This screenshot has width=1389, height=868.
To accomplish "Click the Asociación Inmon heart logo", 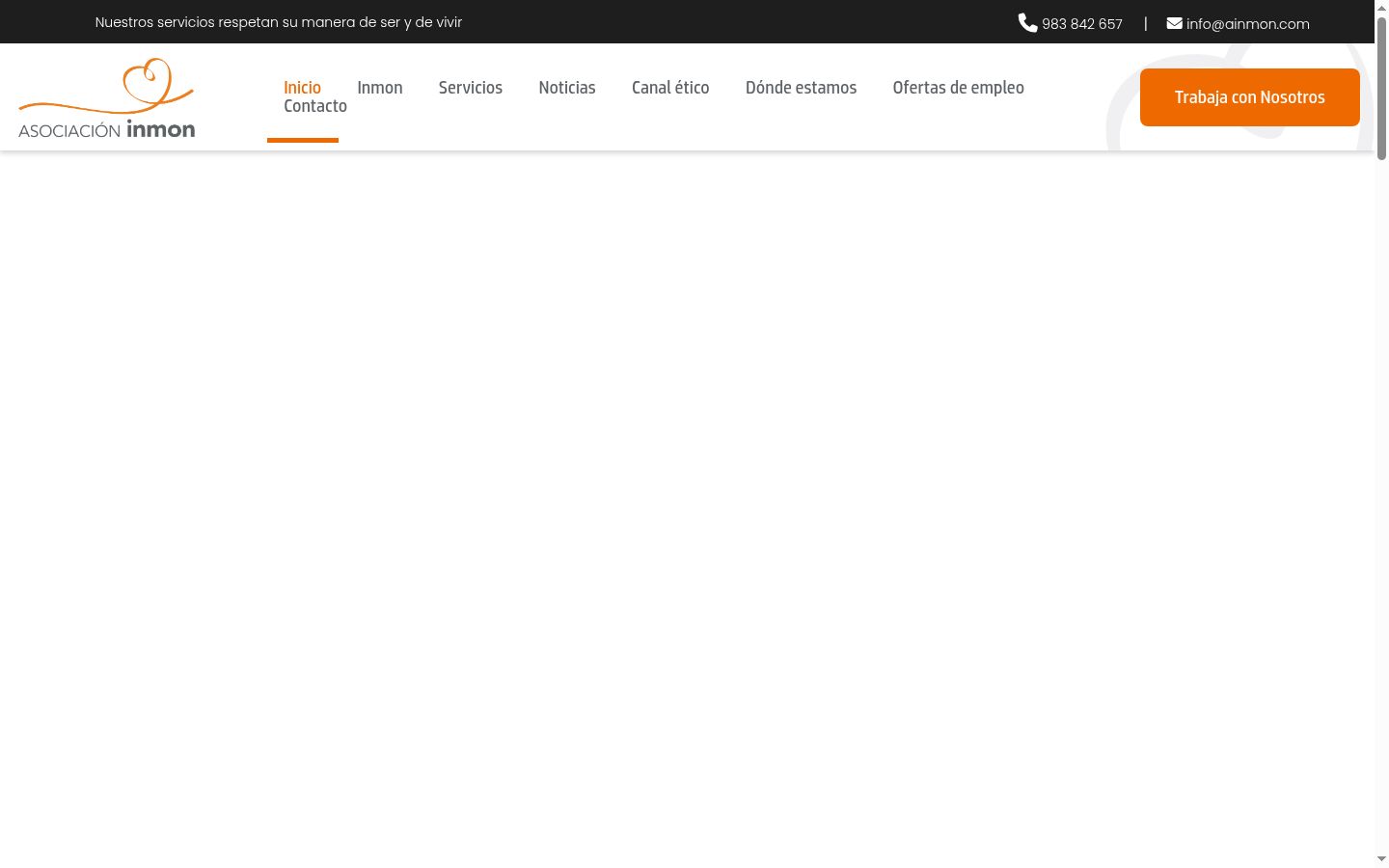I will (x=107, y=98).
